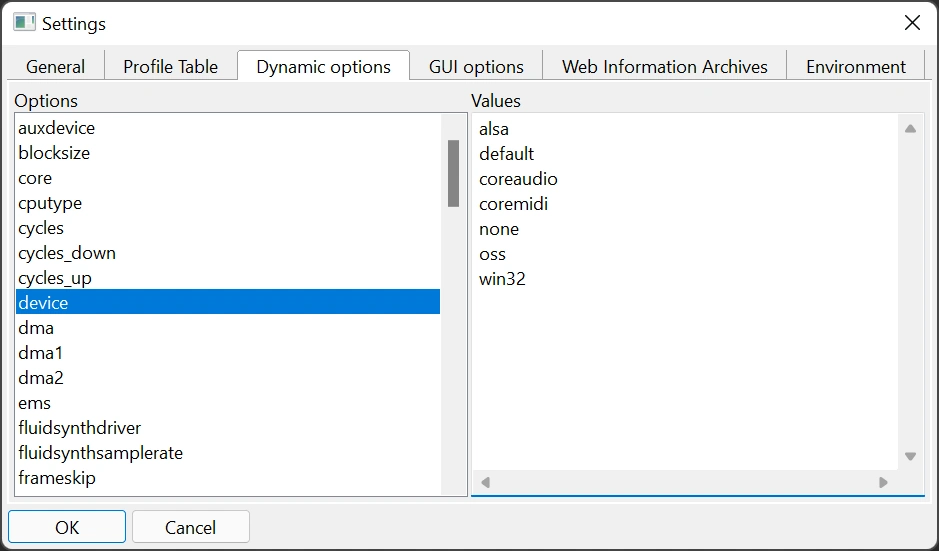The image size is (939, 551).
Task: Choose the coreaudio value
Action: [x=518, y=179]
